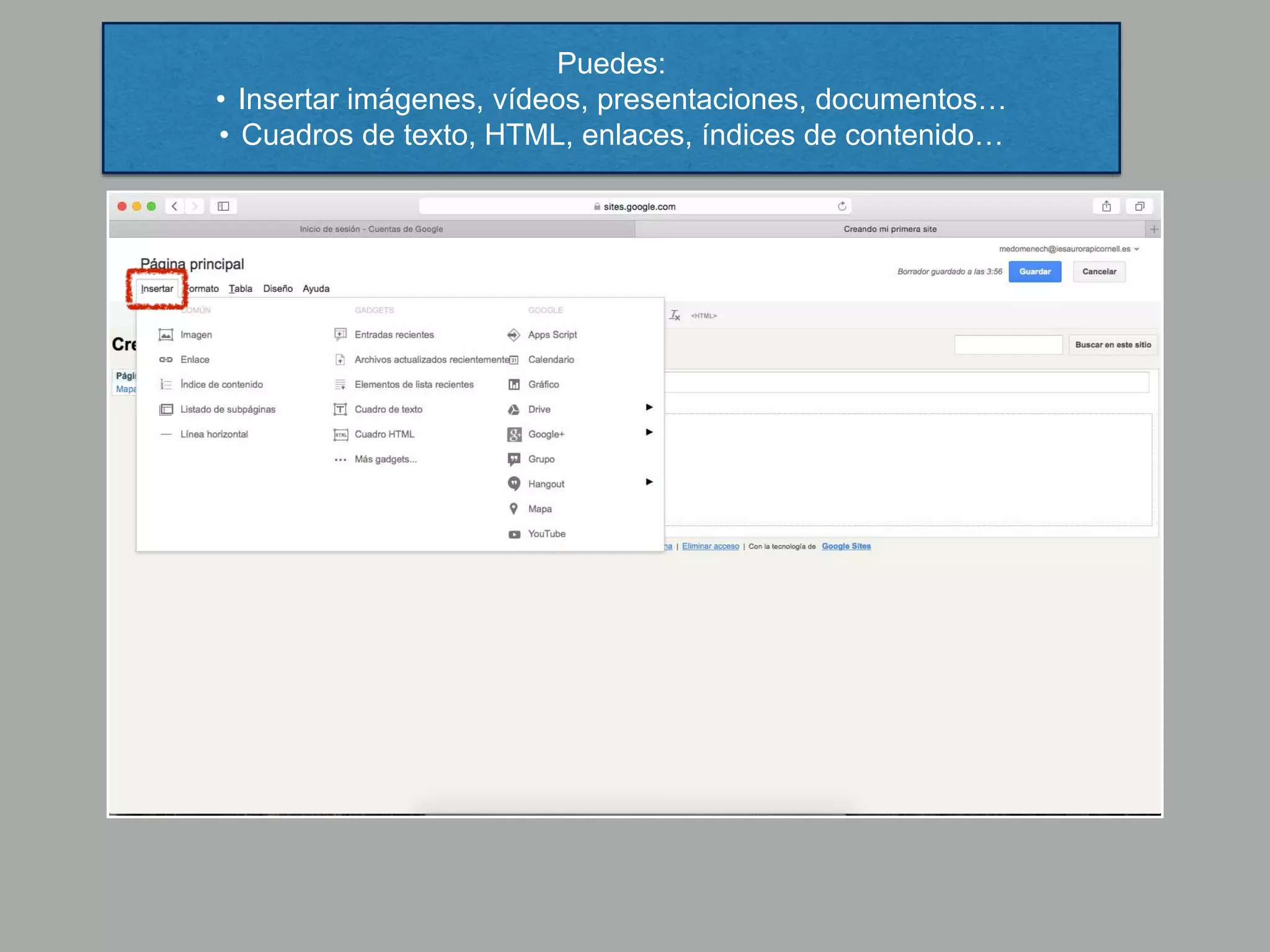Open the HTML editor toolbar button
Image resolution: width=1270 pixels, height=952 pixels.
point(704,316)
